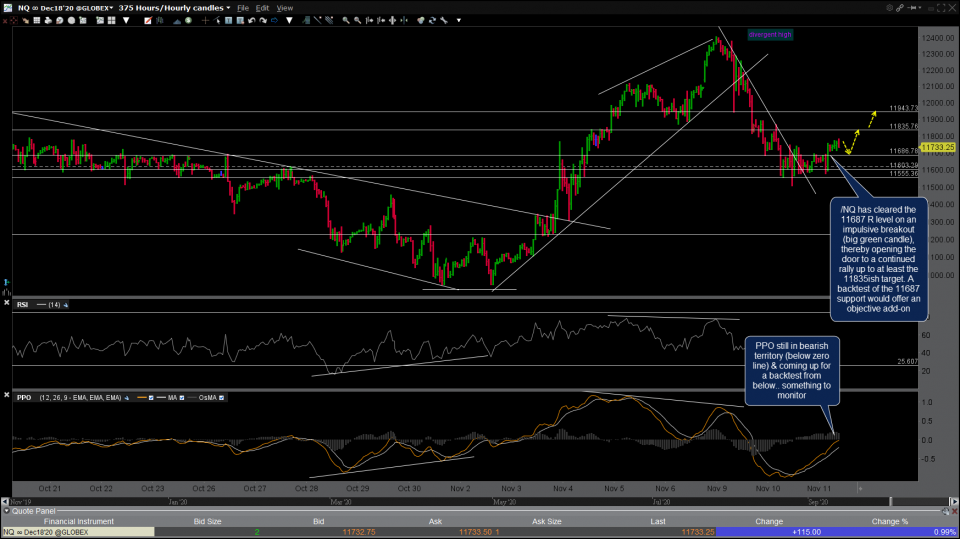Click the Change % column header
960x539 pixels.
coord(890,521)
